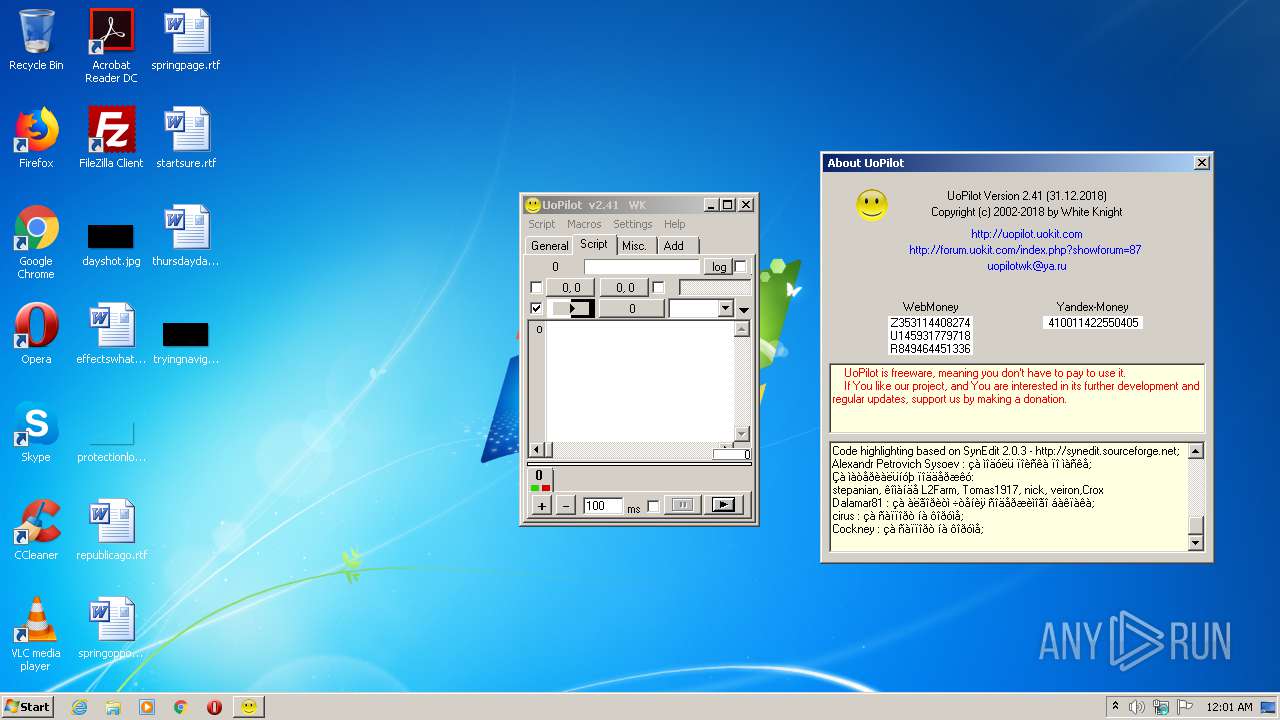Select tryingnavig... file icon

186,344
